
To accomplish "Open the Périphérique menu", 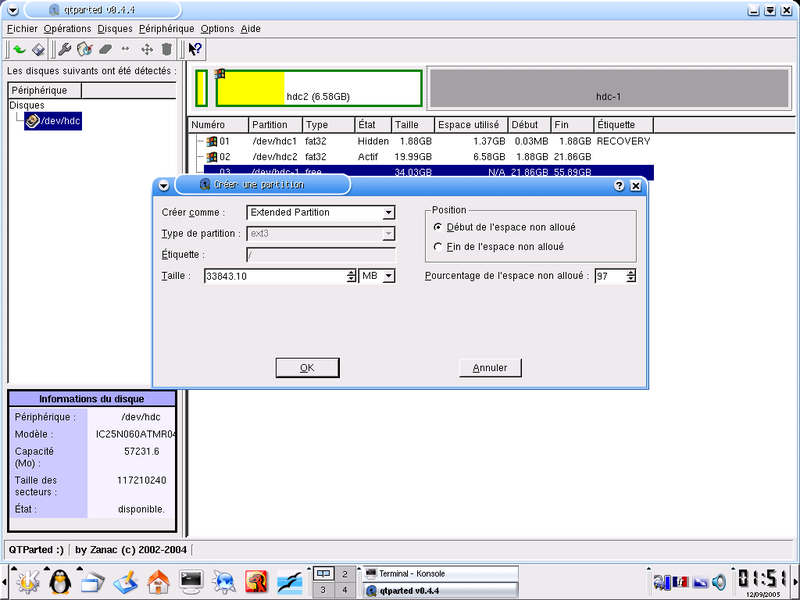I will tap(166, 29).
